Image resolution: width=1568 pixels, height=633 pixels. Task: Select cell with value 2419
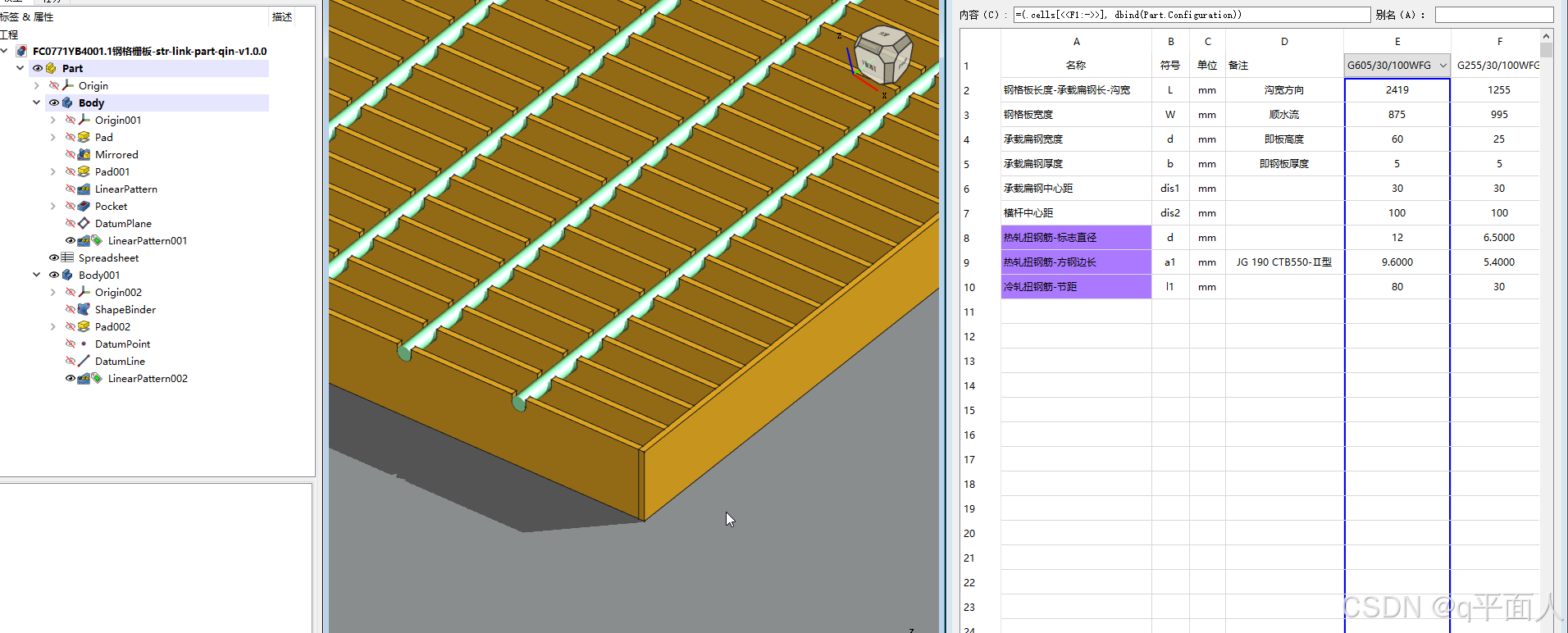click(x=1397, y=90)
